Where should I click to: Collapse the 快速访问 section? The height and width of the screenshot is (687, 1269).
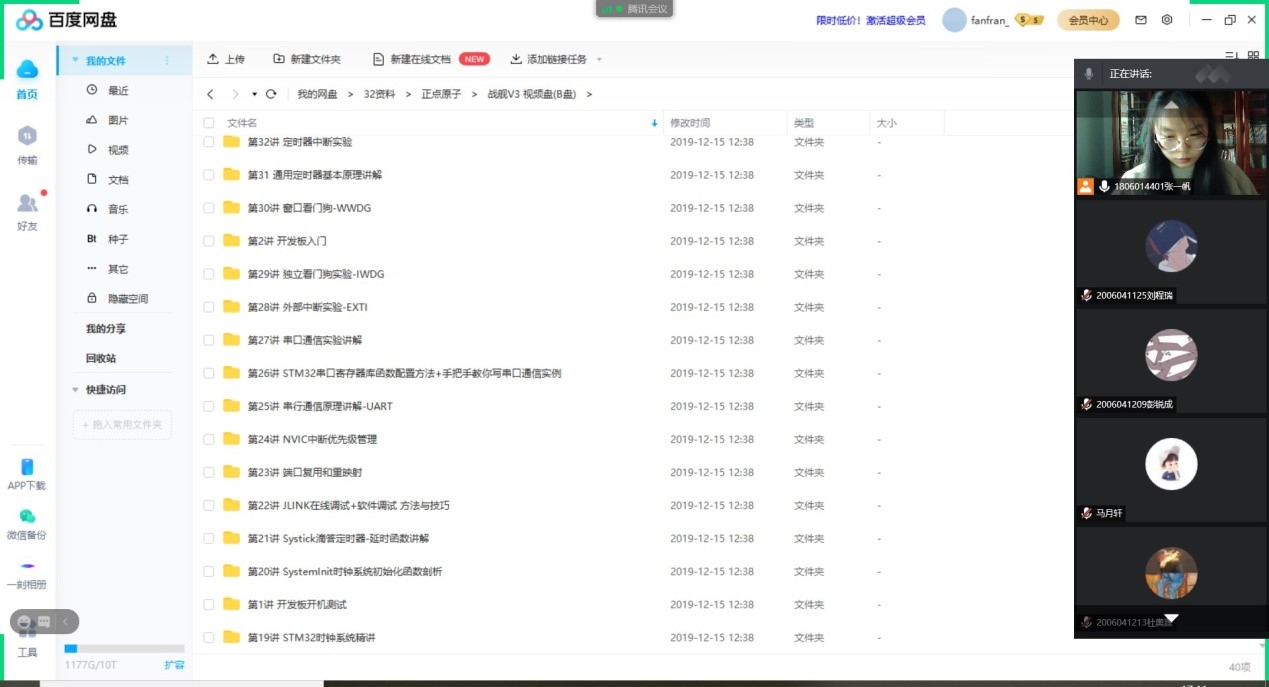pyautogui.click(x=74, y=389)
